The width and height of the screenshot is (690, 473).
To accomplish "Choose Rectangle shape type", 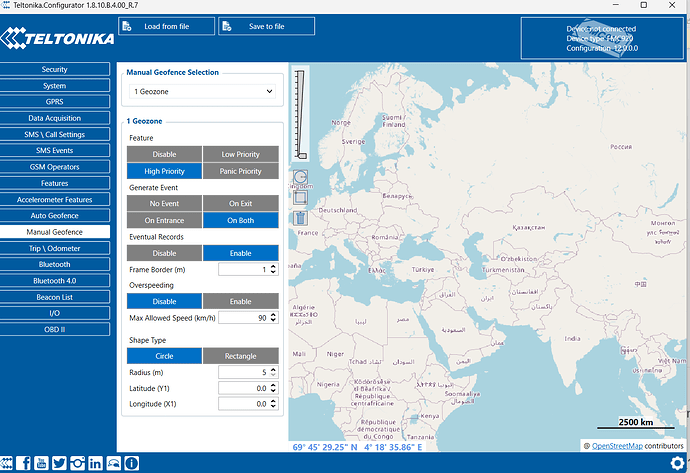I will click(241, 356).
